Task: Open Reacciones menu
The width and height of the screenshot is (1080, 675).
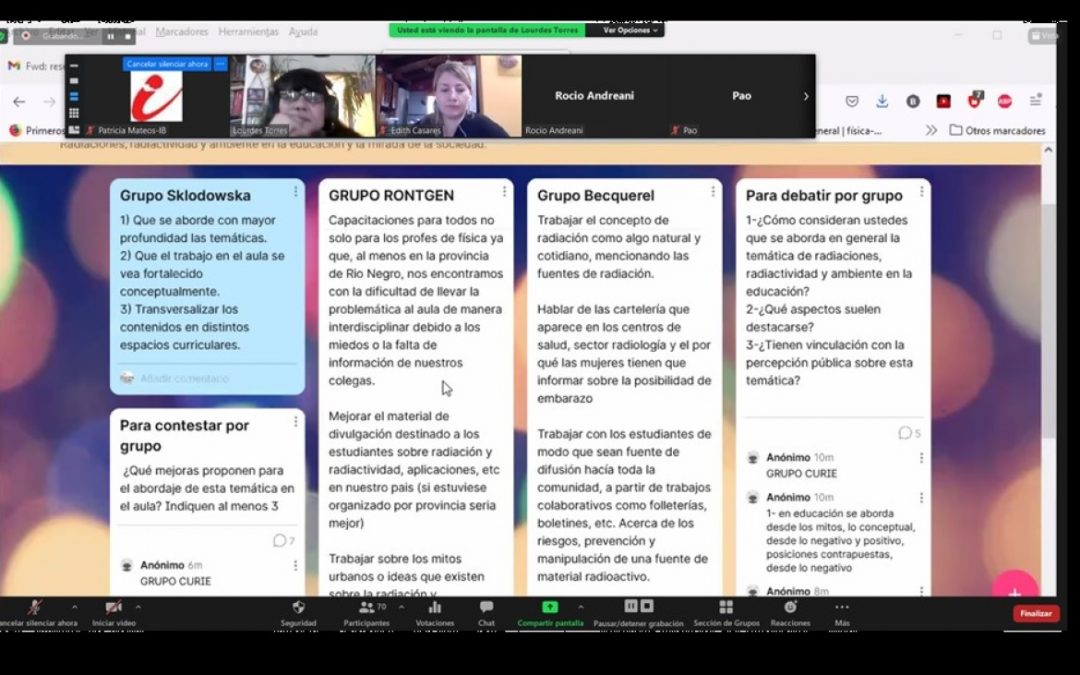Action: pyautogui.click(x=790, y=613)
